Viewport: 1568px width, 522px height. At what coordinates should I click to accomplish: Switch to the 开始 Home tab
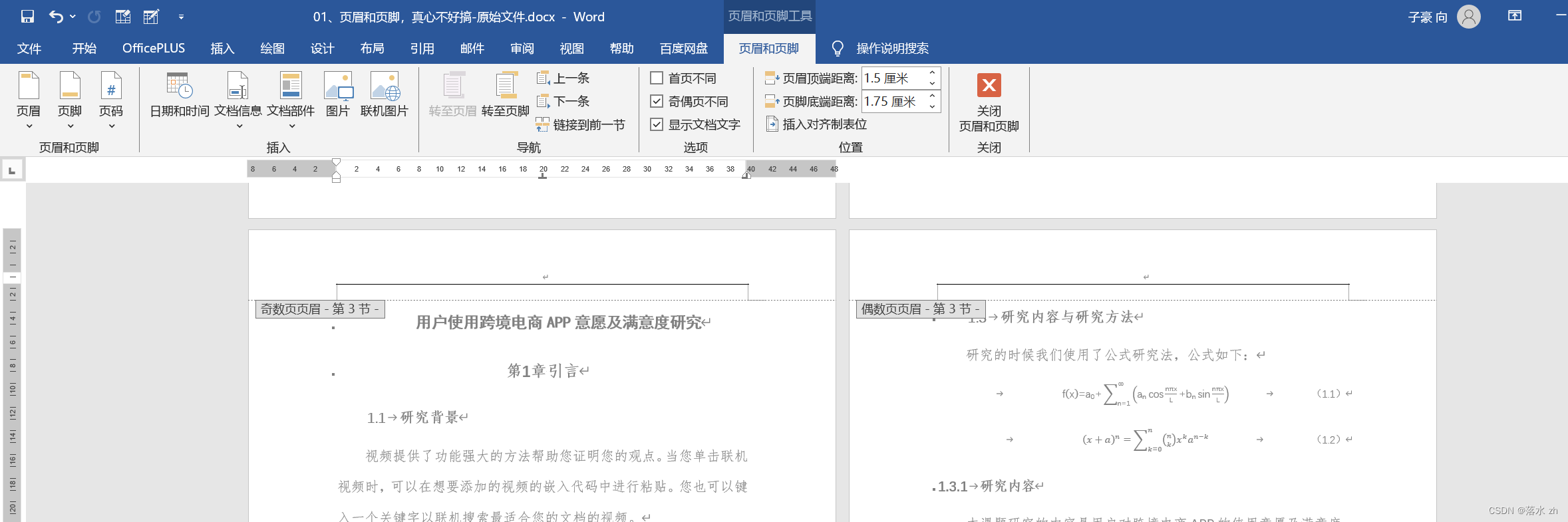[x=84, y=49]
